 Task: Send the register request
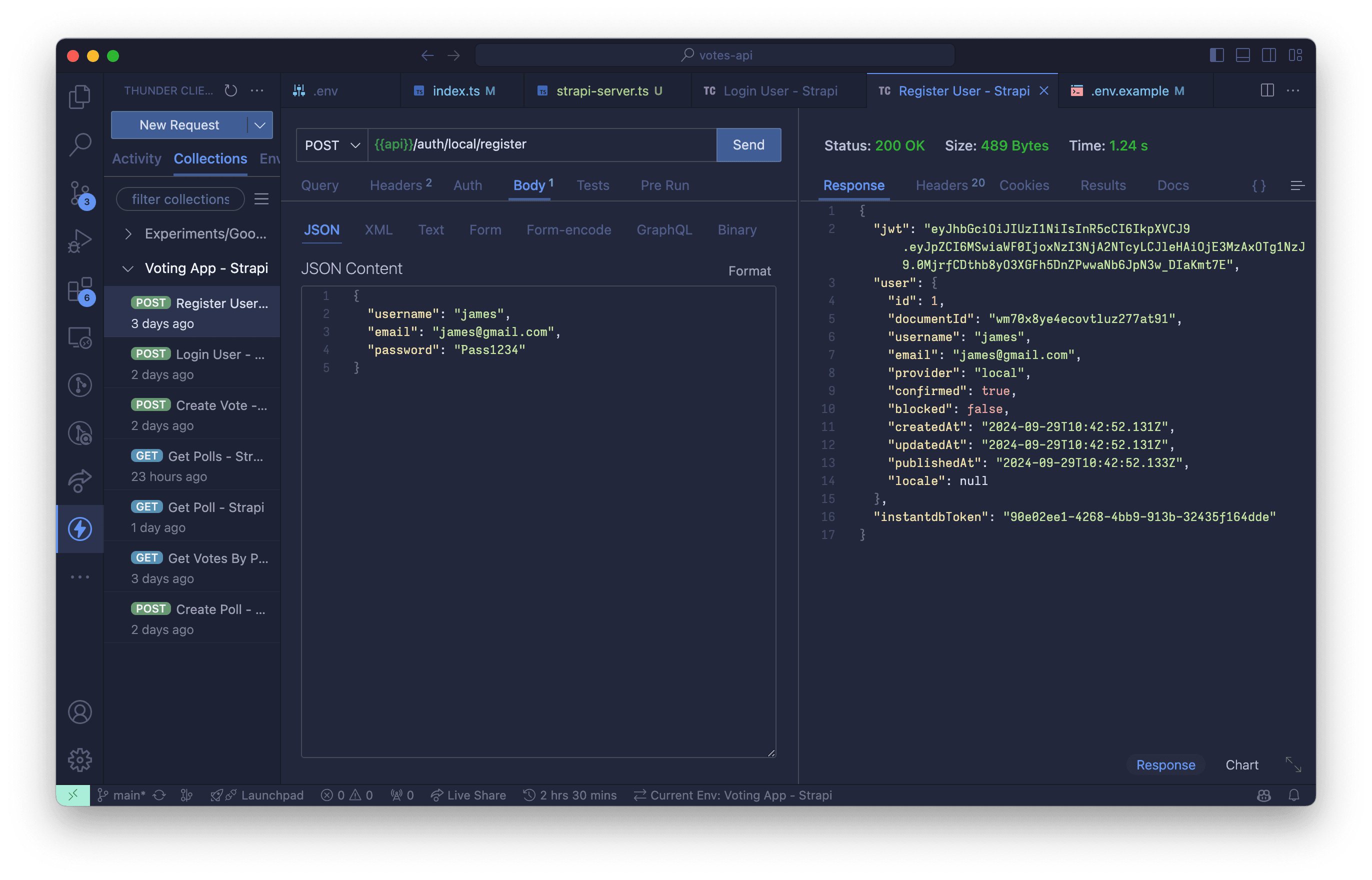coord(748,144)
